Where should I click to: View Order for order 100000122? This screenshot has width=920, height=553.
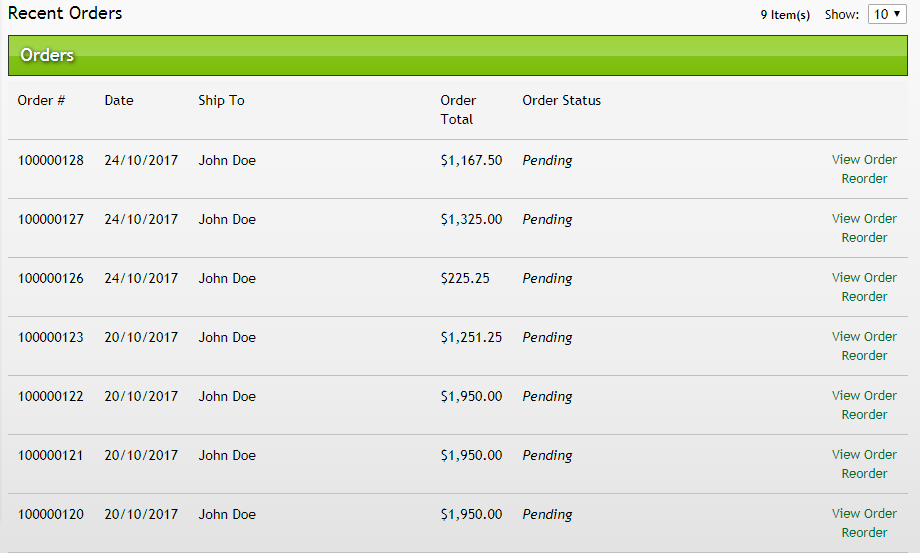tap(864, 395)
